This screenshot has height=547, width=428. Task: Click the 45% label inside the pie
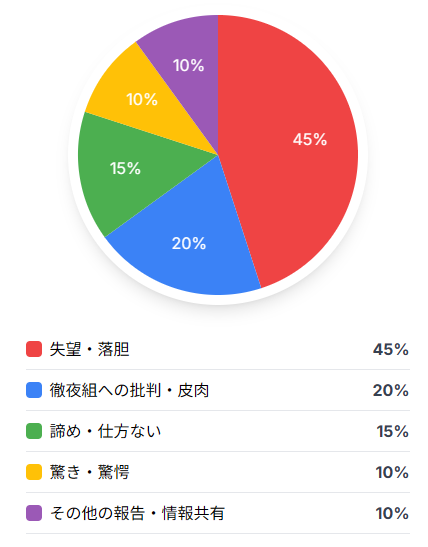[310, 139]
